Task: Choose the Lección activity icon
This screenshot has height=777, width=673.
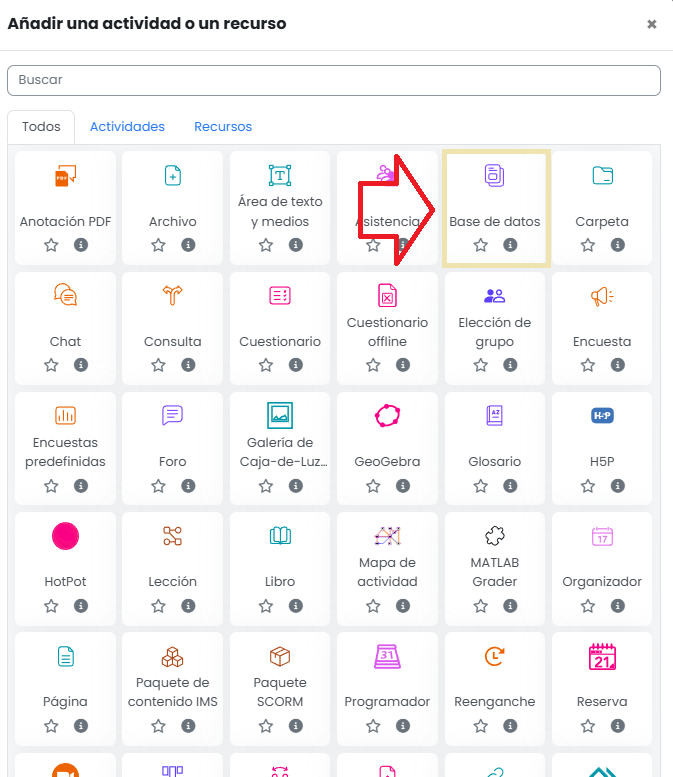Action: point(172,536)
